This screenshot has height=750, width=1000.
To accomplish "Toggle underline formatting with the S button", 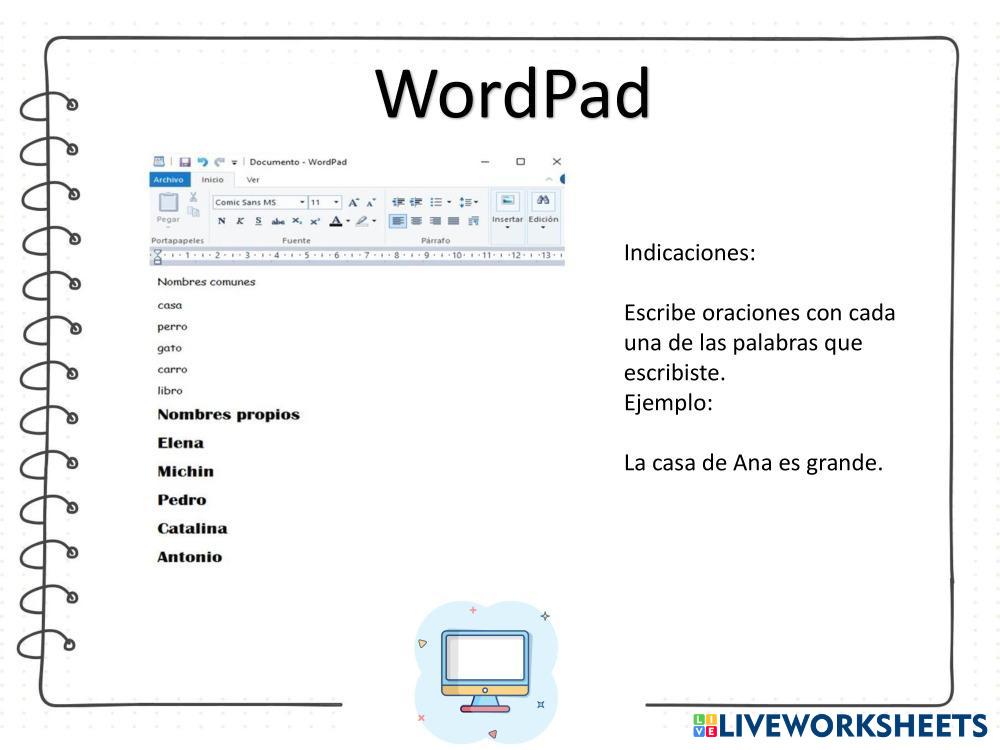I will pos(258,221).
